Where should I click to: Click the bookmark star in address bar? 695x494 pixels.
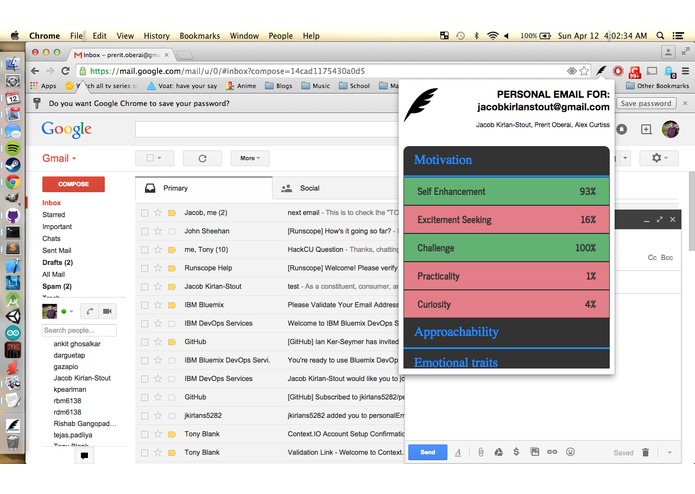(x=584, y=71)
